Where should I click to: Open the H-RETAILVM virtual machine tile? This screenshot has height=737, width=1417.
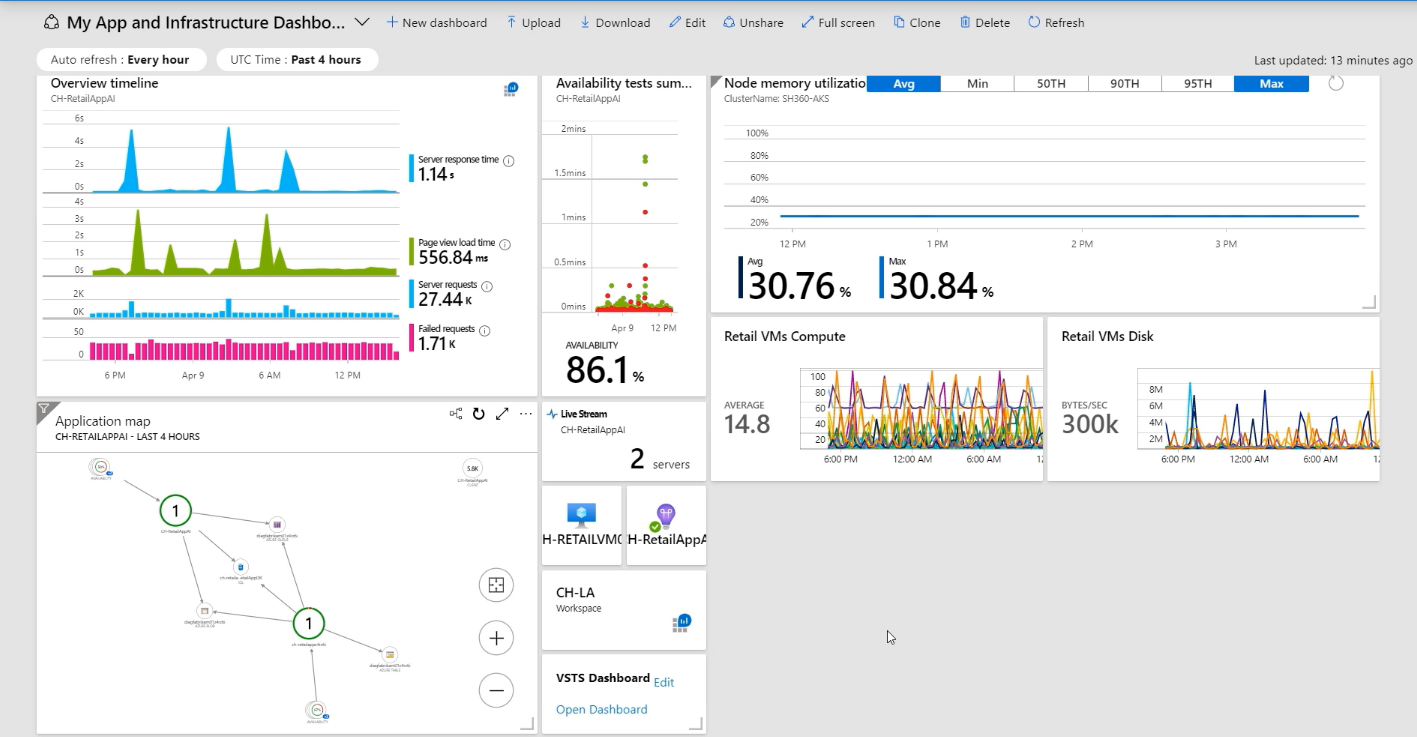point(581,525)
